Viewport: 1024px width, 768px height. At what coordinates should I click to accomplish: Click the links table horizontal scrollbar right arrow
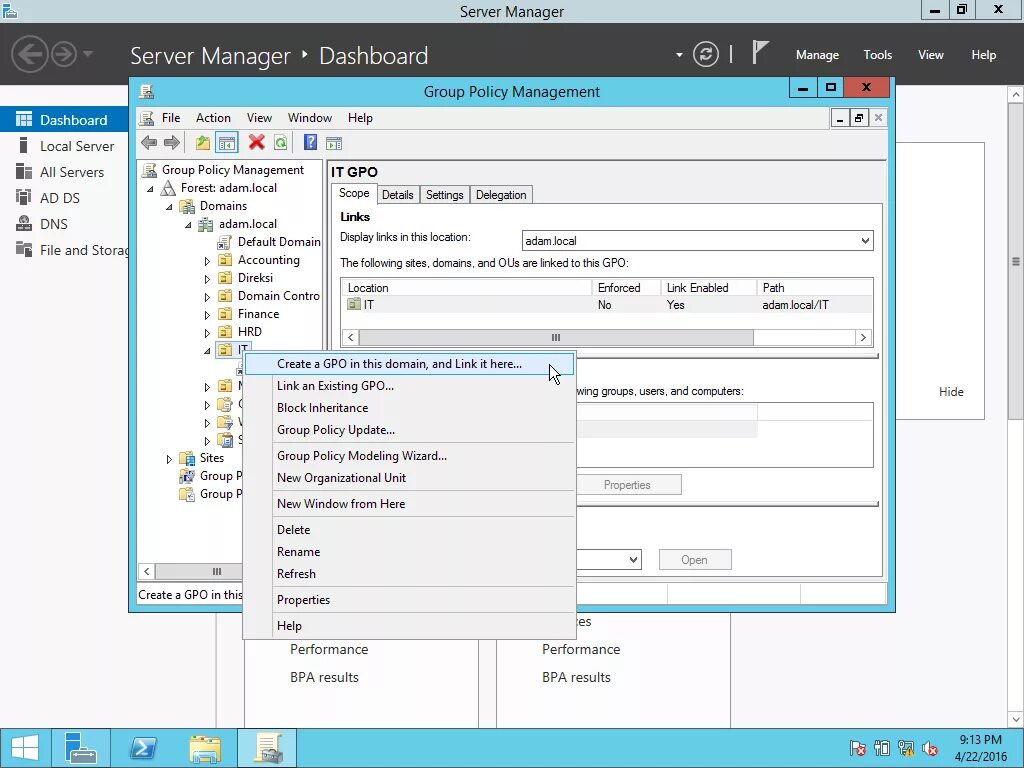tap(863, 338)
